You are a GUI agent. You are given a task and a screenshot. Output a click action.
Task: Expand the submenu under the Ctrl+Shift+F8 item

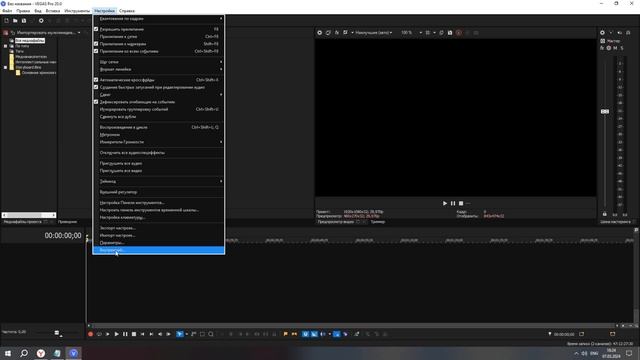pos(158,62)
